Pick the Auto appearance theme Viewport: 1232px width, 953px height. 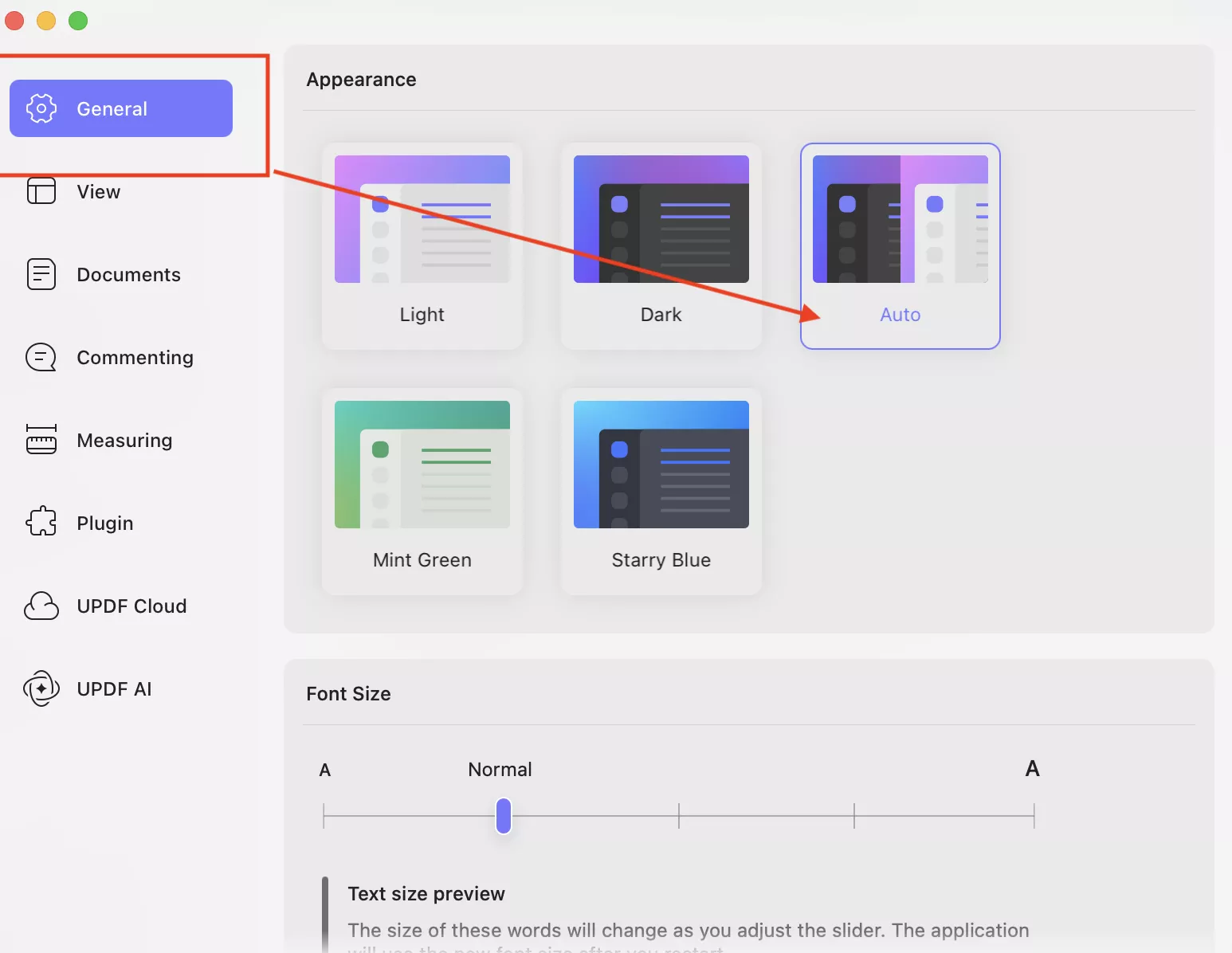(x=900, y=246)
